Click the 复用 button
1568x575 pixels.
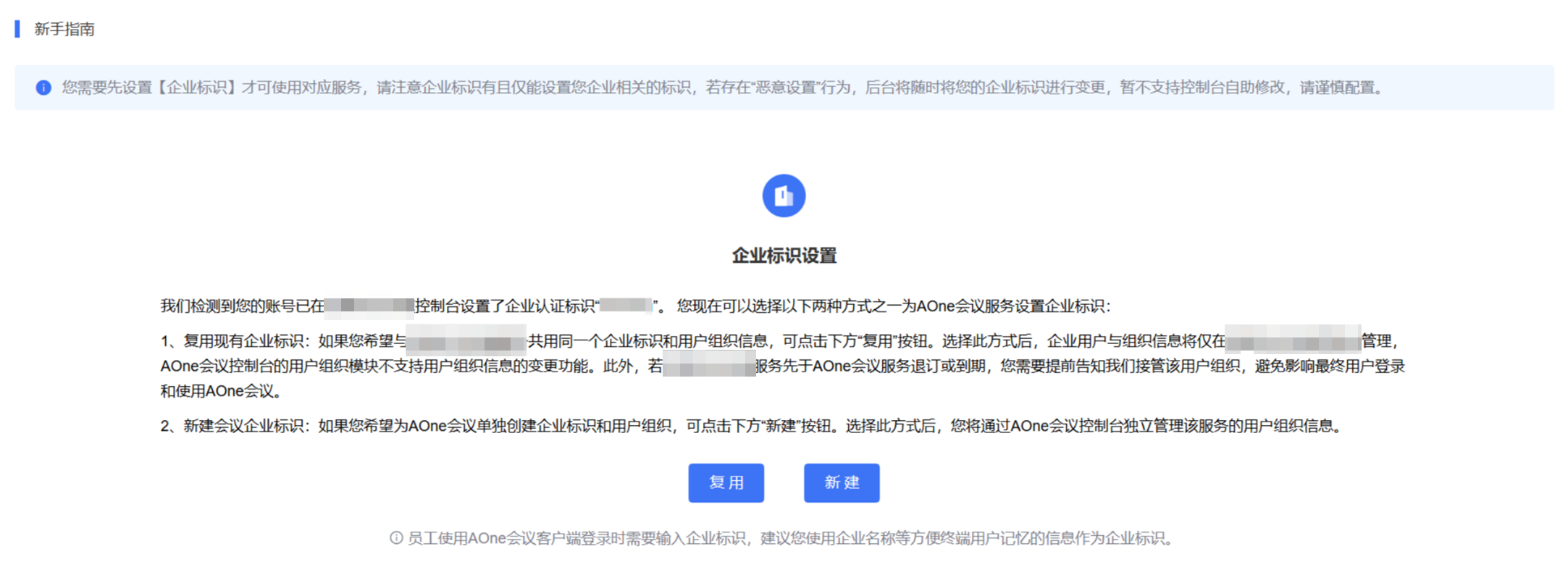[x=726, y=483]
